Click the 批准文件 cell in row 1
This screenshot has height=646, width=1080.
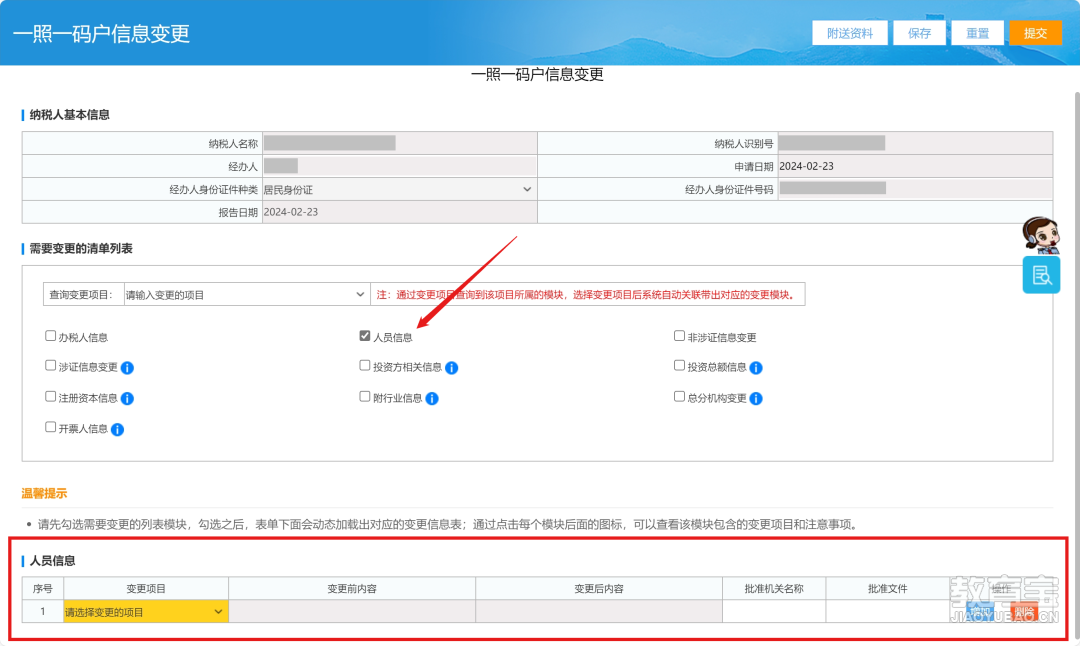(887, 612)
